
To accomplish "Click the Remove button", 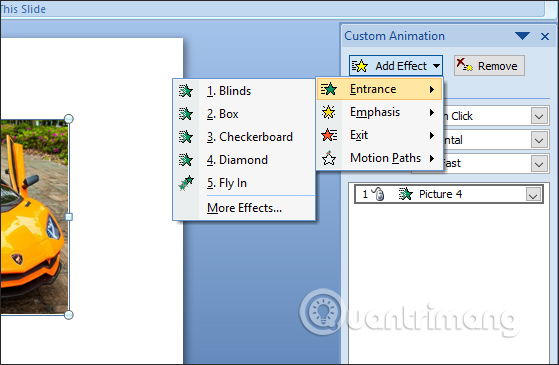I will click(489, 66).
